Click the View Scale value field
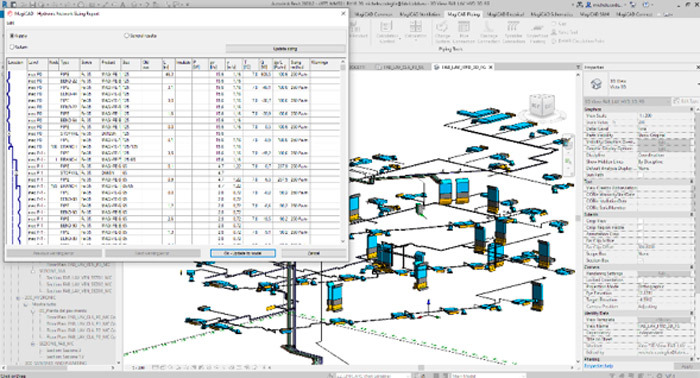The image size is (700, 378). coord(664,116)
